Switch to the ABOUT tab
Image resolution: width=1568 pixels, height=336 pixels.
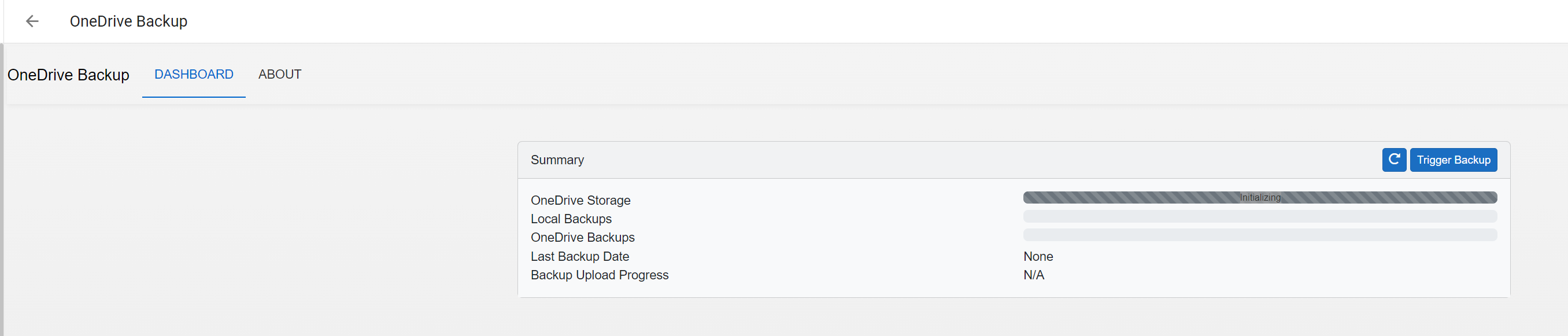click(279, 74)
